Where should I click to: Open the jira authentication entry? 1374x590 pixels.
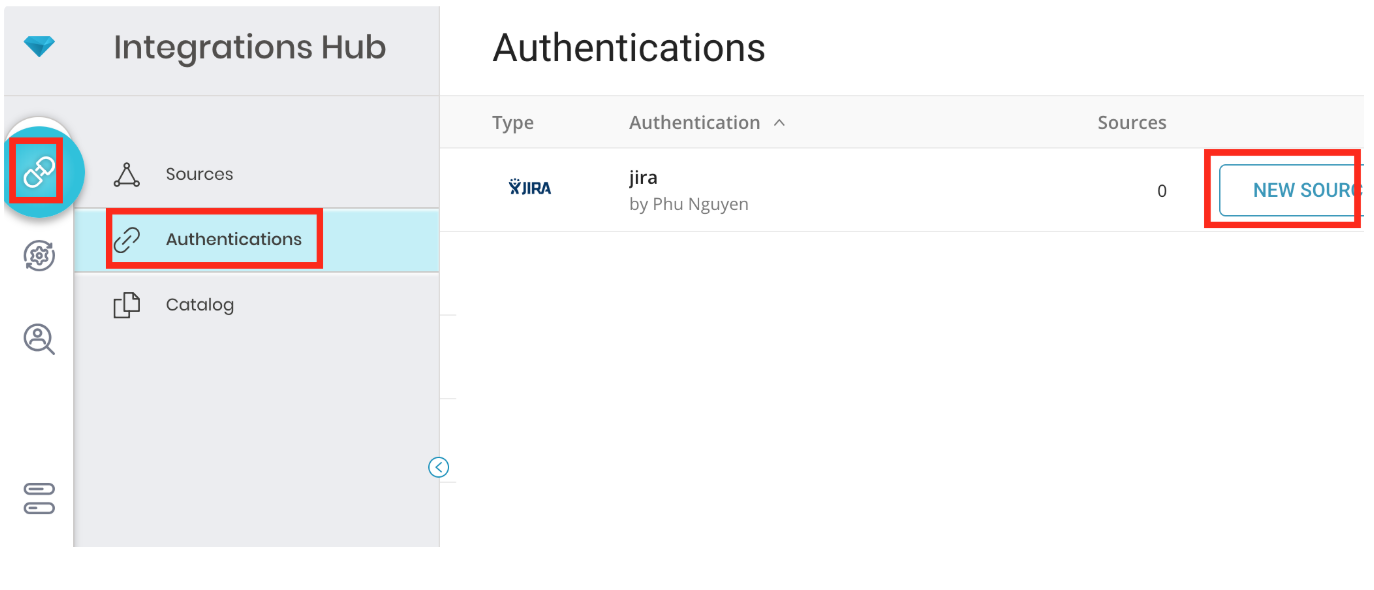[643, 178]
